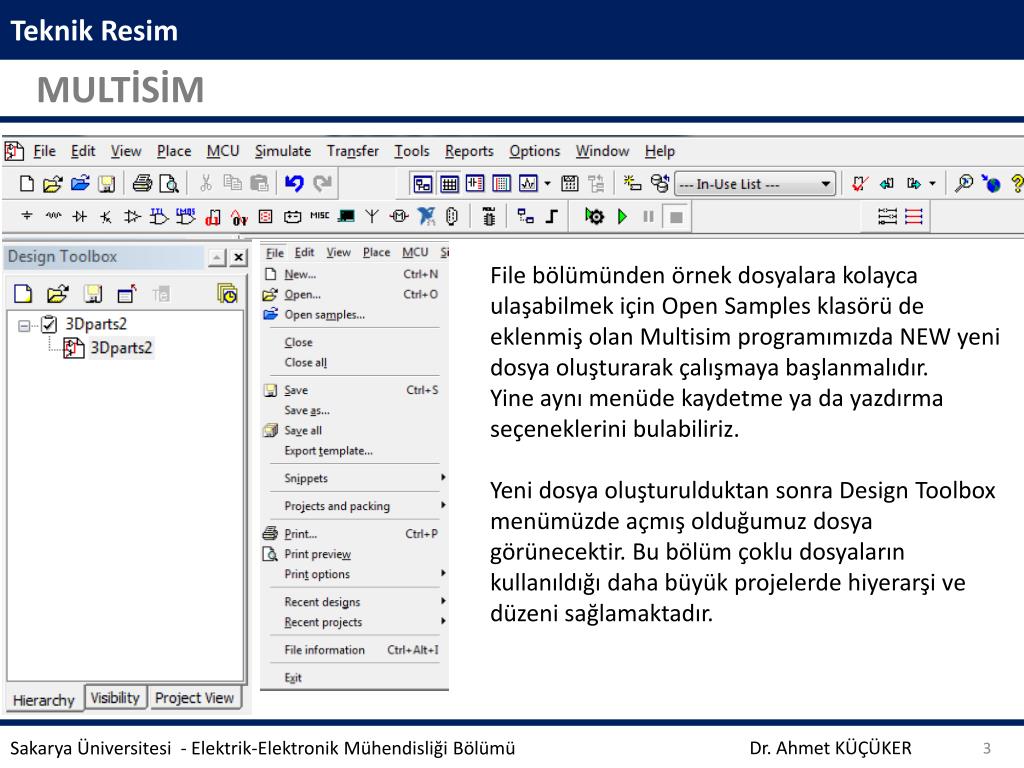Stop the simulation with the square button
This screenshot has height=768, width=1024.
click(677, 216)
